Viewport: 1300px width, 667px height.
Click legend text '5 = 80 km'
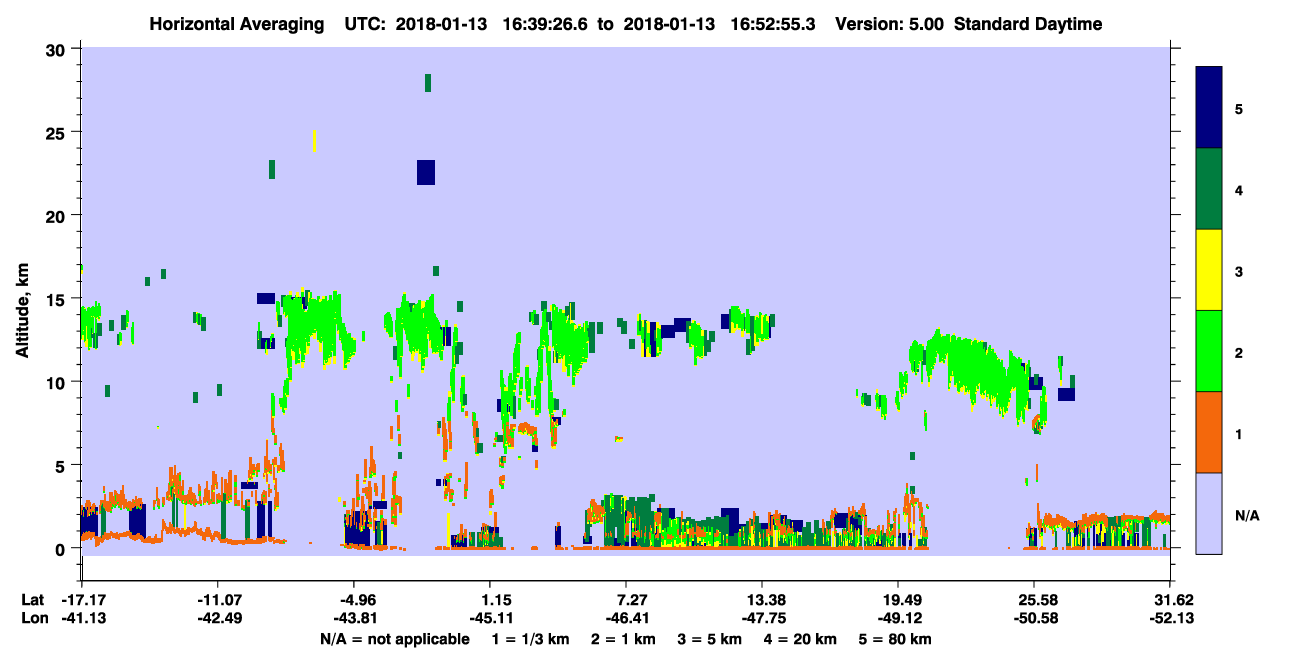click(895, 639)
